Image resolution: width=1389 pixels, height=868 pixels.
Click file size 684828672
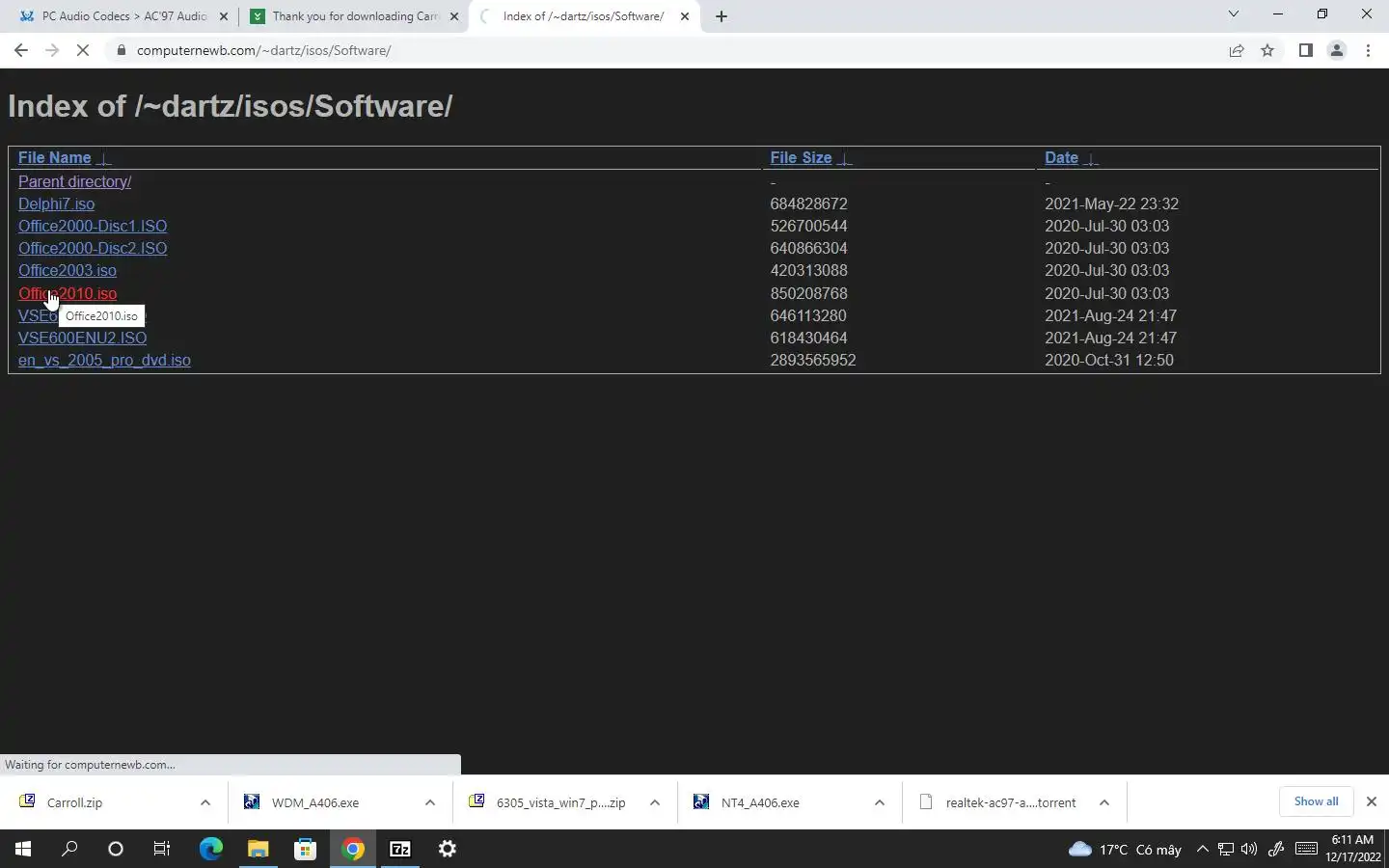pyautogui.click(x=808, y=203)
